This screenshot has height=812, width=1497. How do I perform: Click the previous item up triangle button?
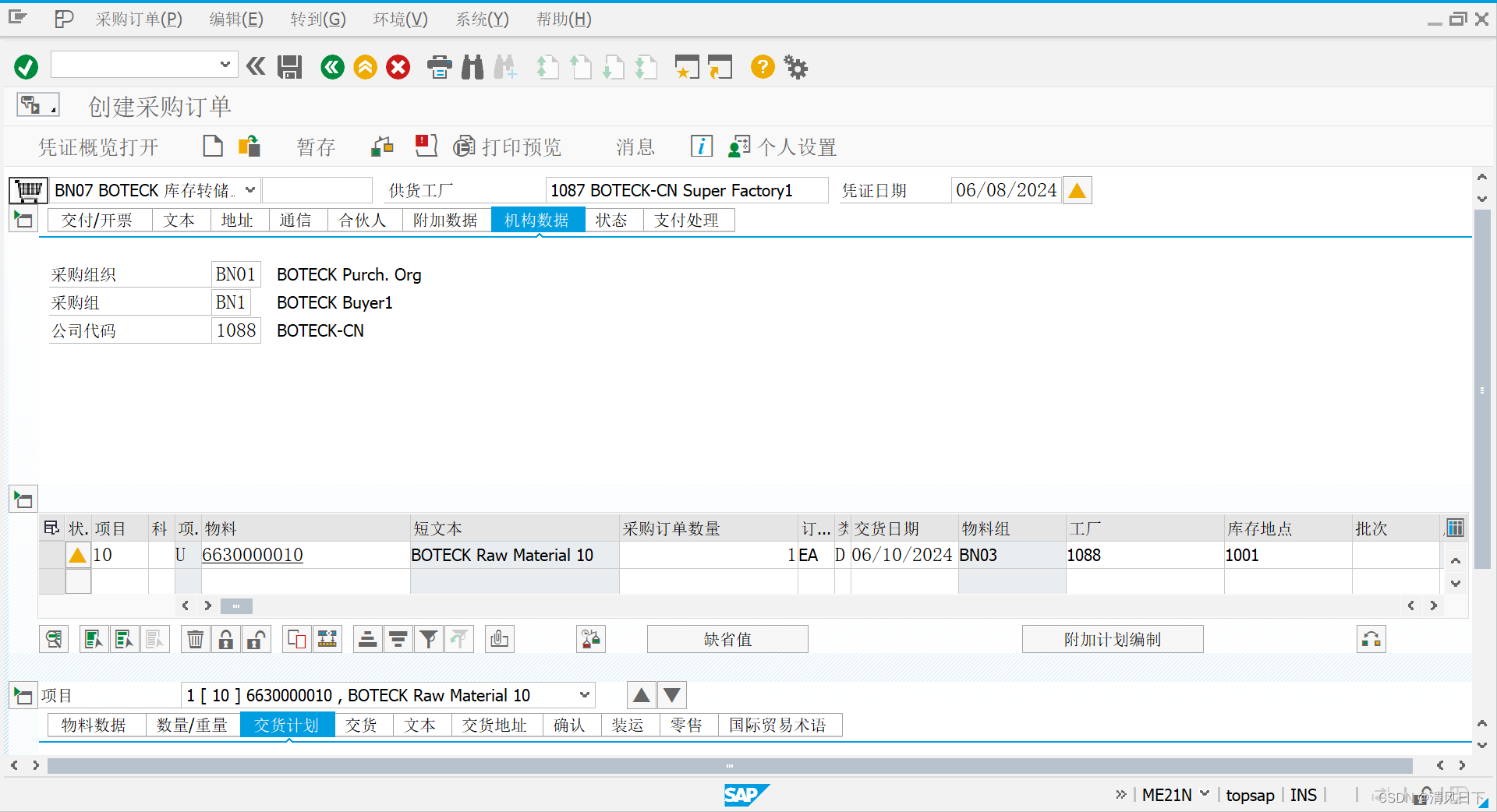click(x=641, y=695)
